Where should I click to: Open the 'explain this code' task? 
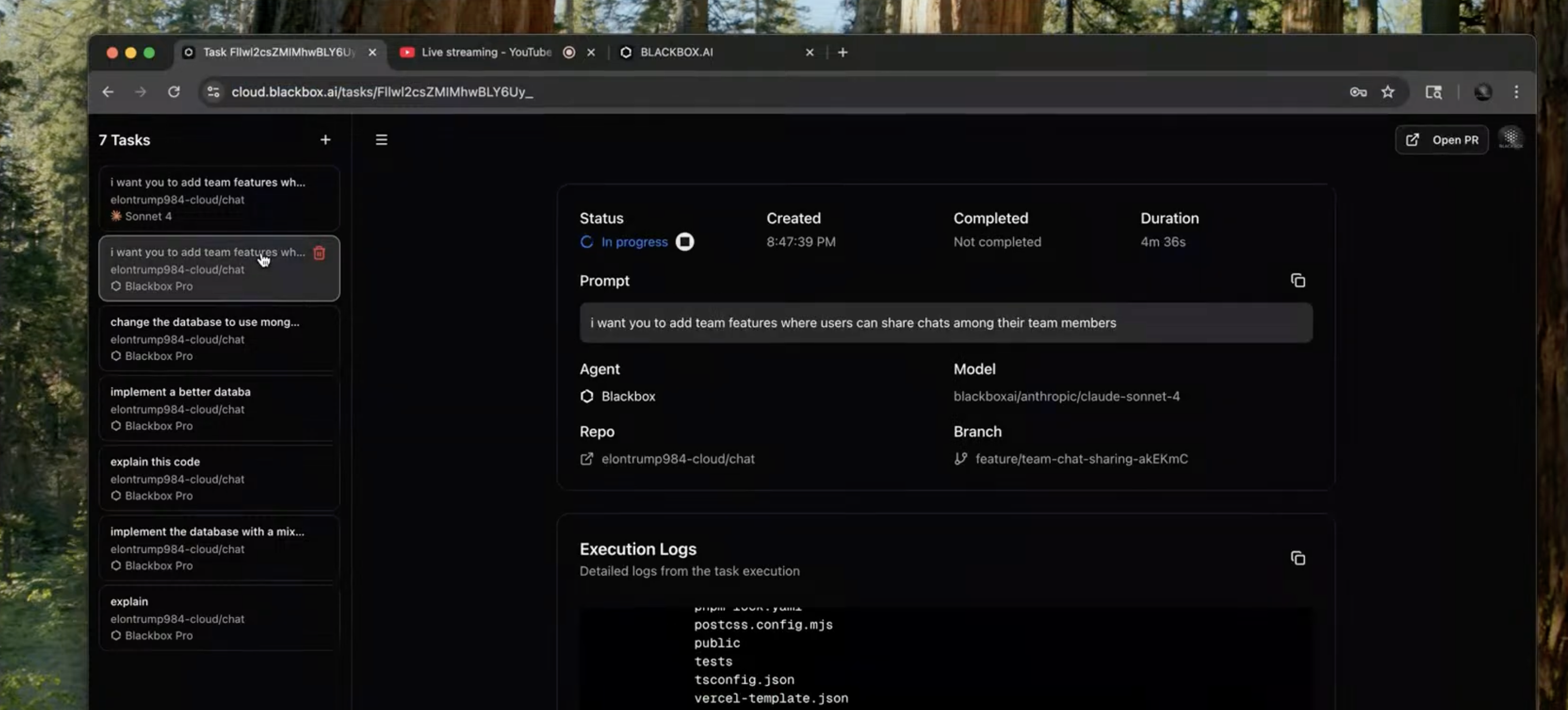[219, 478]
